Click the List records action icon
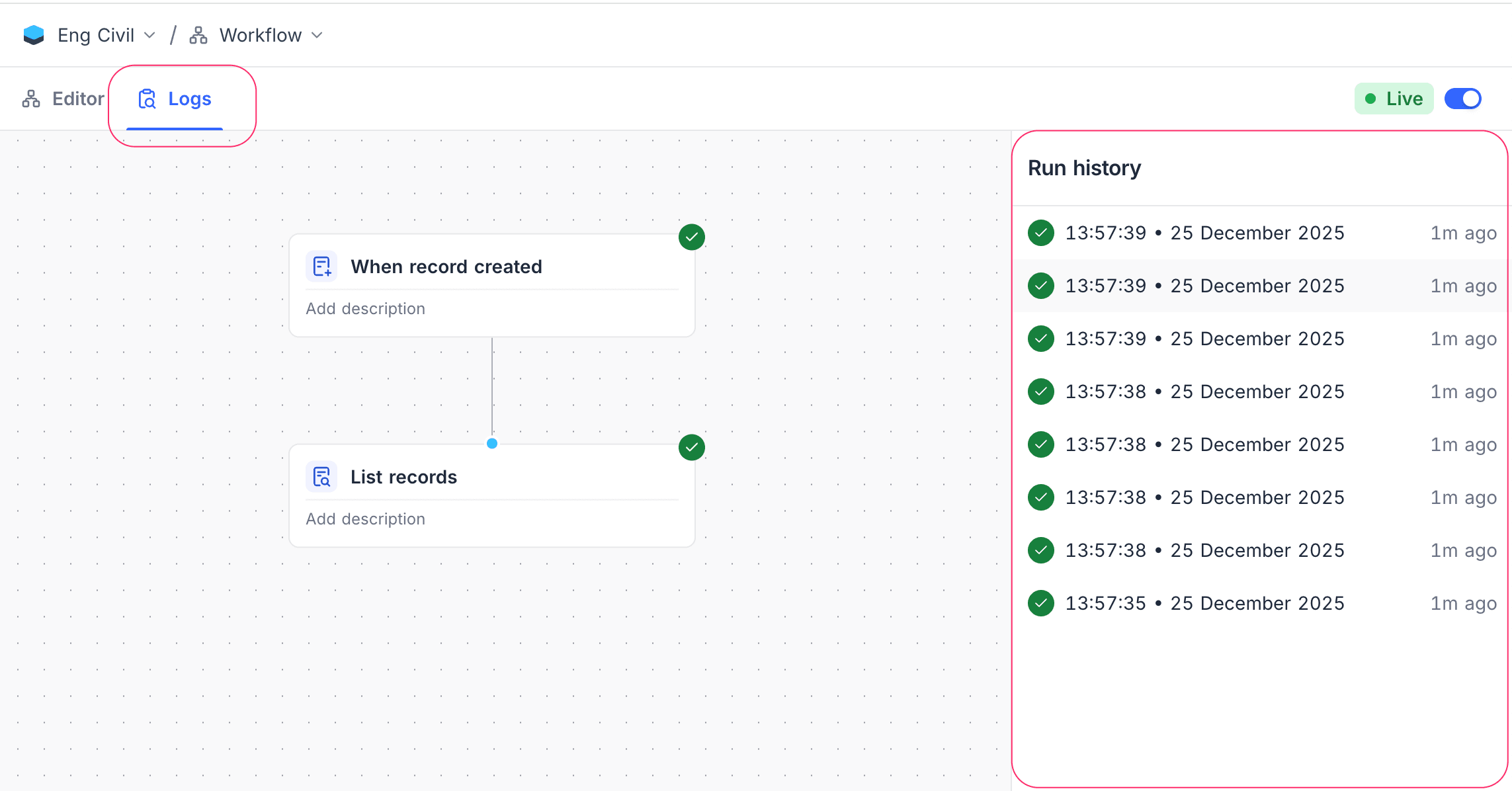Image resolution: width=1512 pixels, height=791 pixels. pyautogui.click(x=321, y=476)
